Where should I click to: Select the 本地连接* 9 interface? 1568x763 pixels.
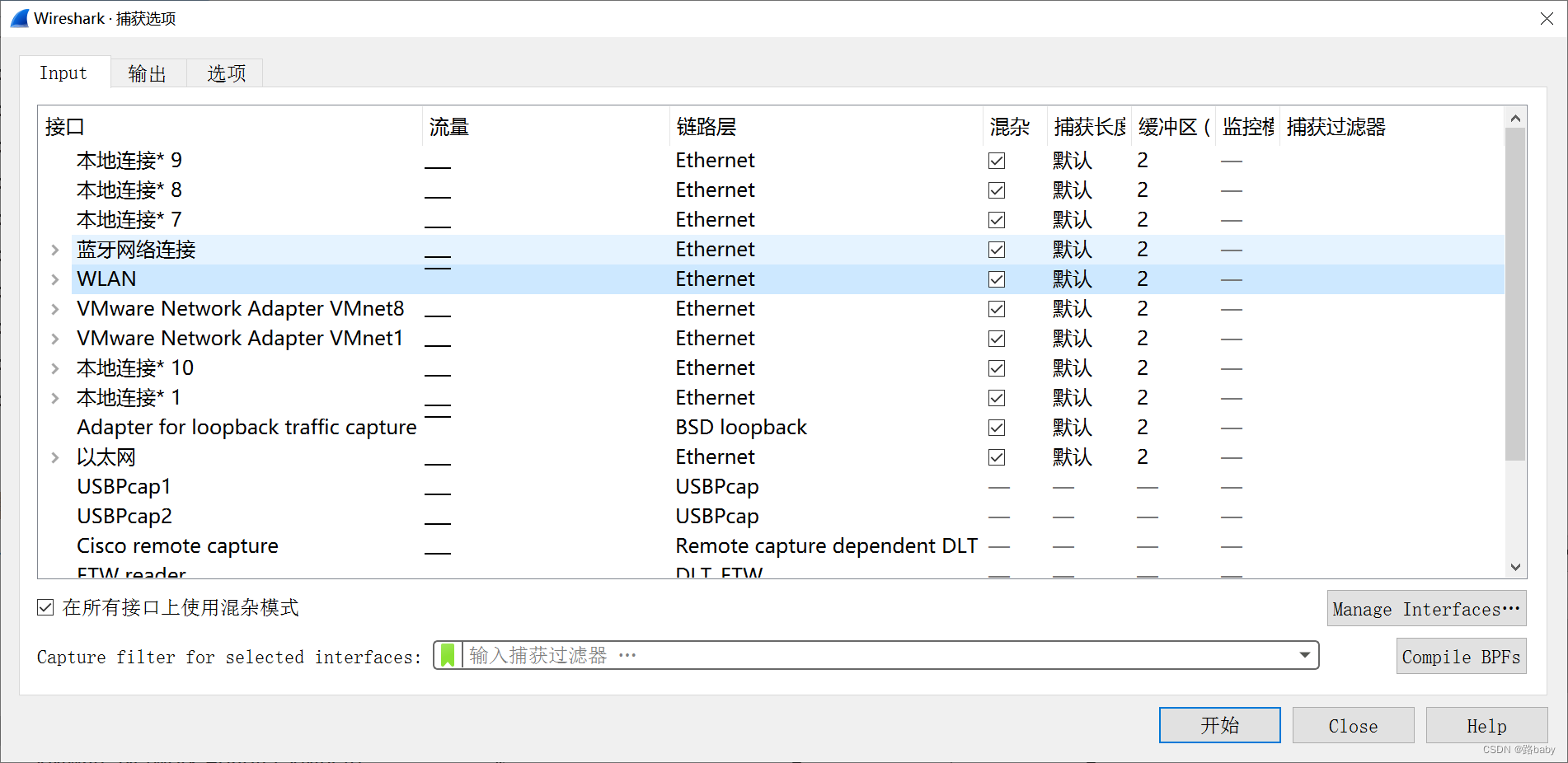click(129, 161)
